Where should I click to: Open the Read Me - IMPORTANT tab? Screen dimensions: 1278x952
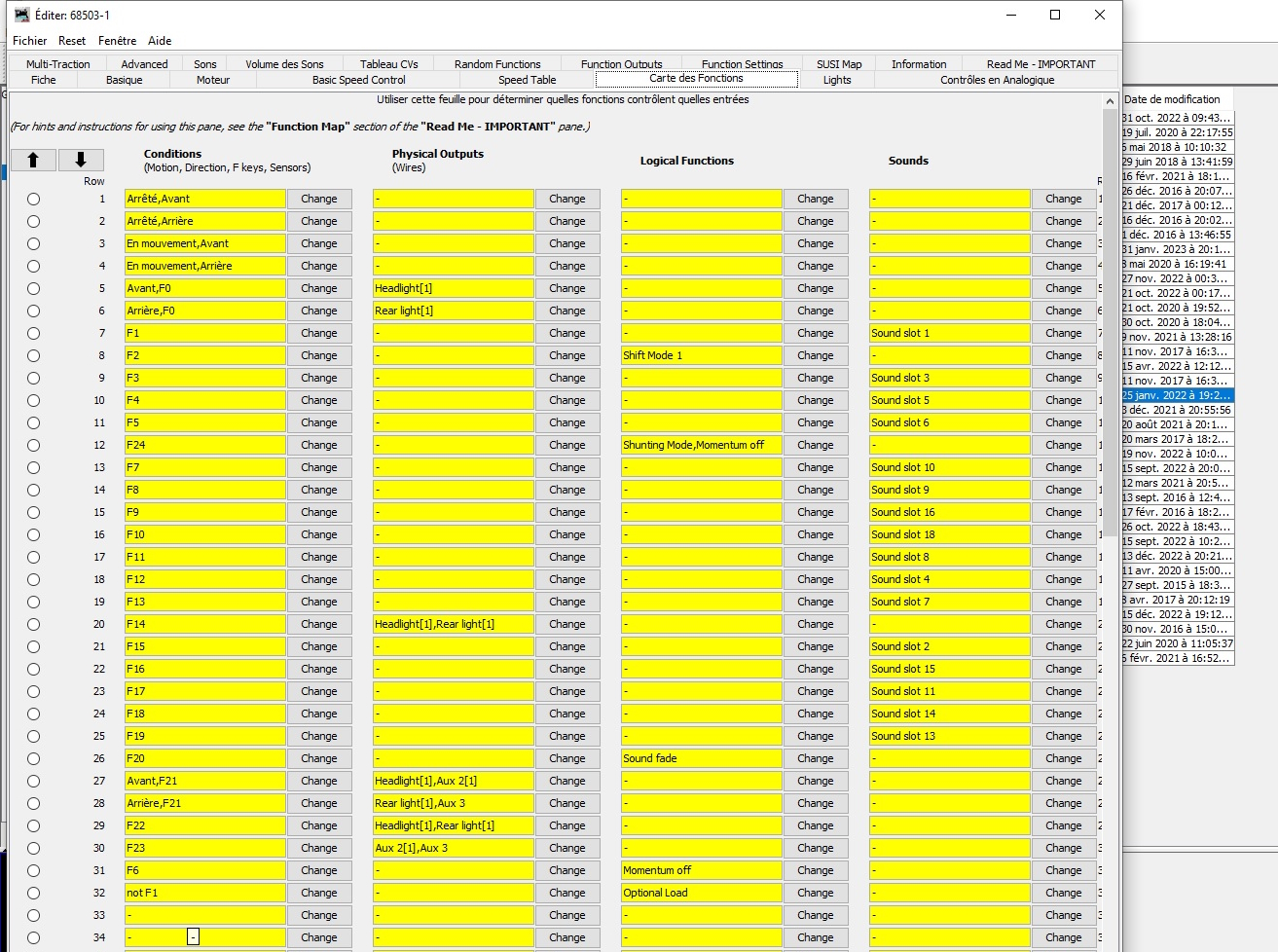tap(1041, 64)
